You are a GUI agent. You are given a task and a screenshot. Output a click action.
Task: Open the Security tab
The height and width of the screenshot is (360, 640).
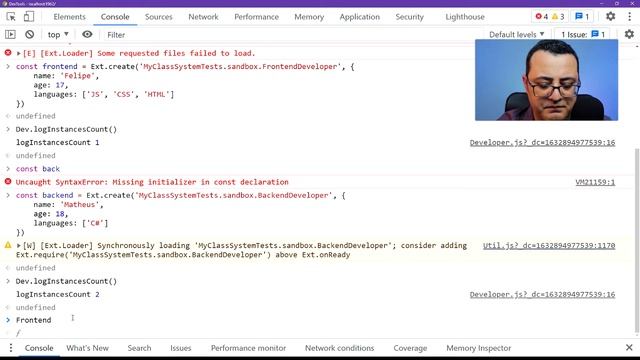(409, 17)
